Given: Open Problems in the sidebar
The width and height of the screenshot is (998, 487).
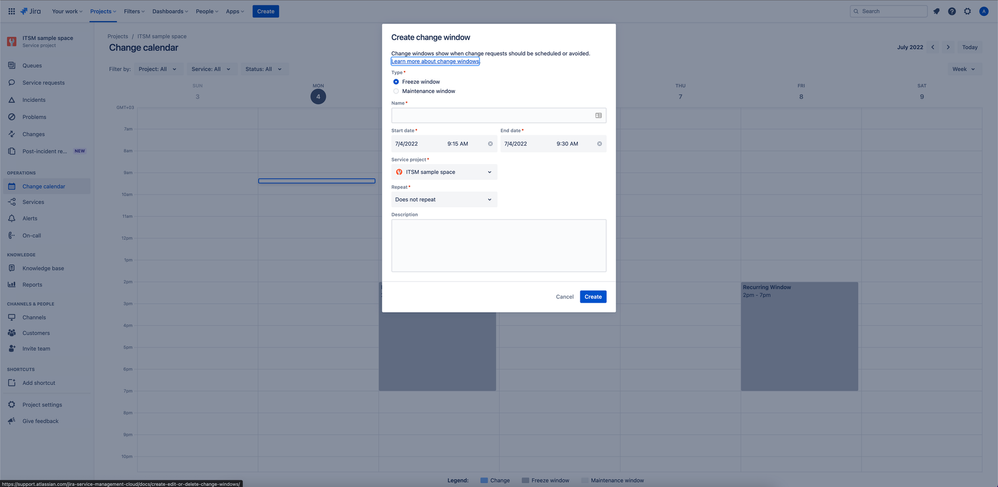Looking at the screenshot, I should 47,117.
